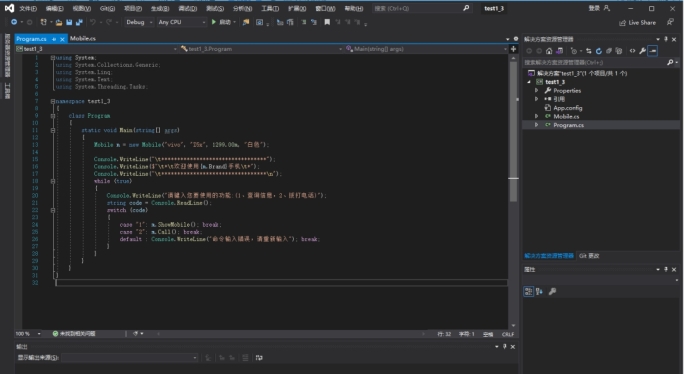Expand the Program.cs node in Solution Explorer
This screenshot has width=684, height=374.
pyautogui.click(x=537, y=125)
